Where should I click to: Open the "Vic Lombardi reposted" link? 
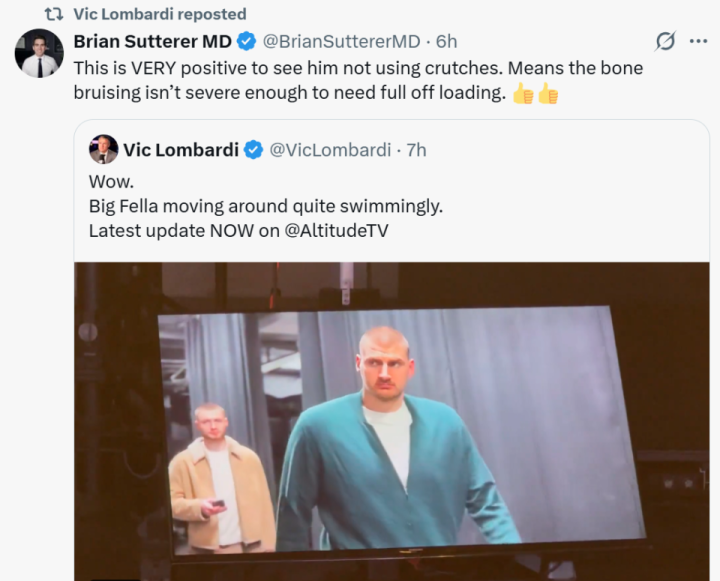159,15
